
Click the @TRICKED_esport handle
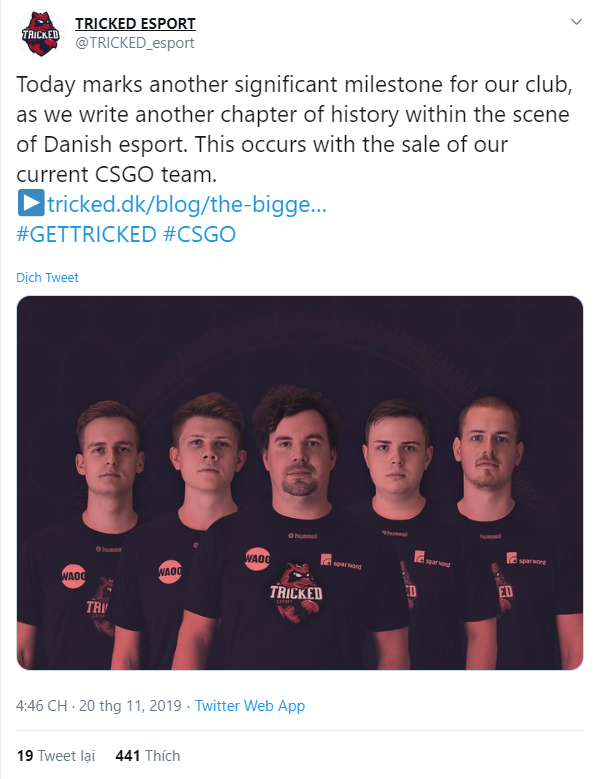click(135, 43)
